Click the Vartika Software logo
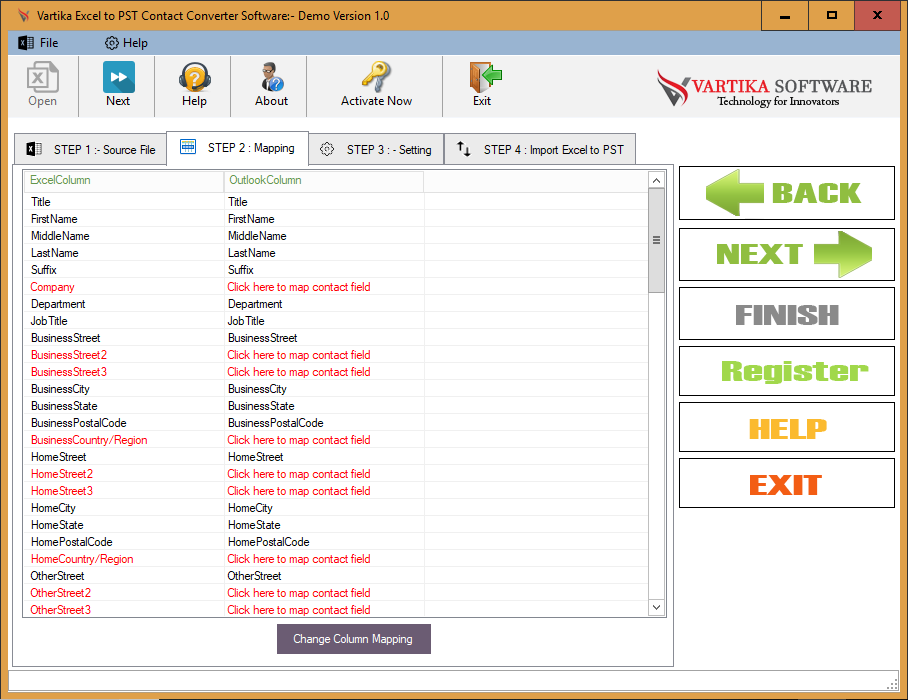The width and height of the screenshot is (908, 700). [764, 89]
